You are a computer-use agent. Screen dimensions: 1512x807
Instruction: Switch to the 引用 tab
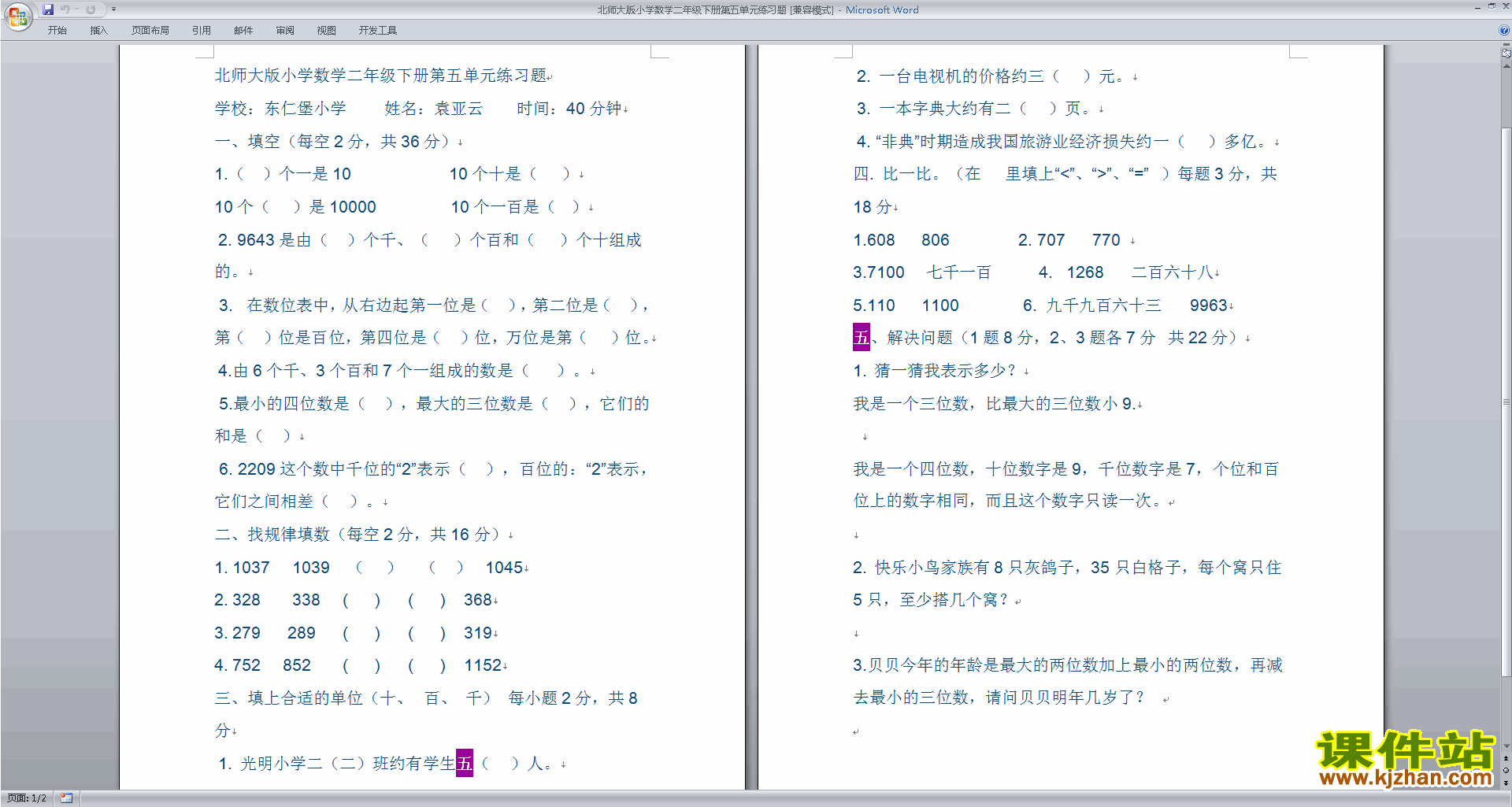(202, 31)
